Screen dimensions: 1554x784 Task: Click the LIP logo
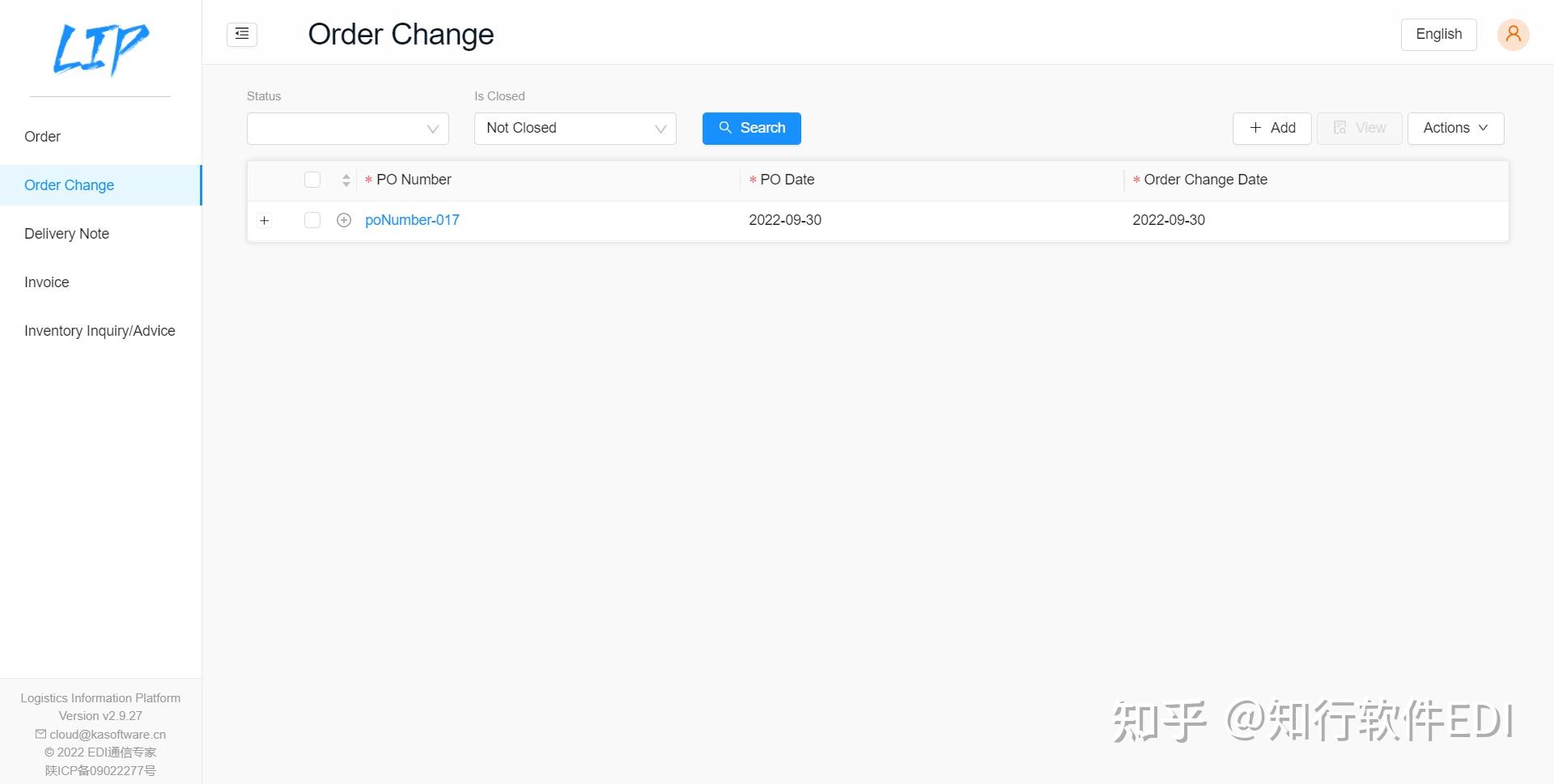pos(100,49)
